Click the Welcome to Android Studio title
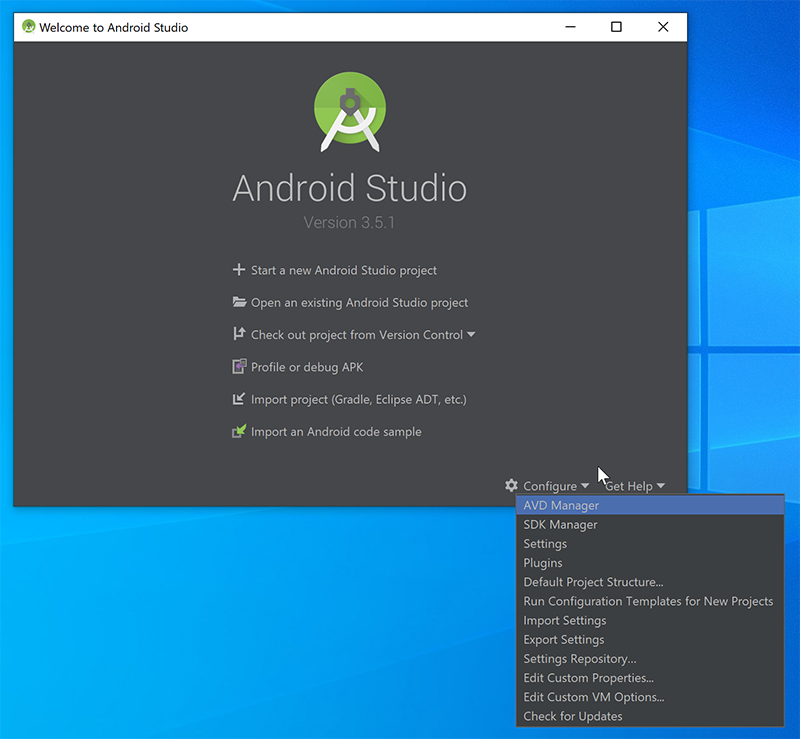 click(114, 28)
